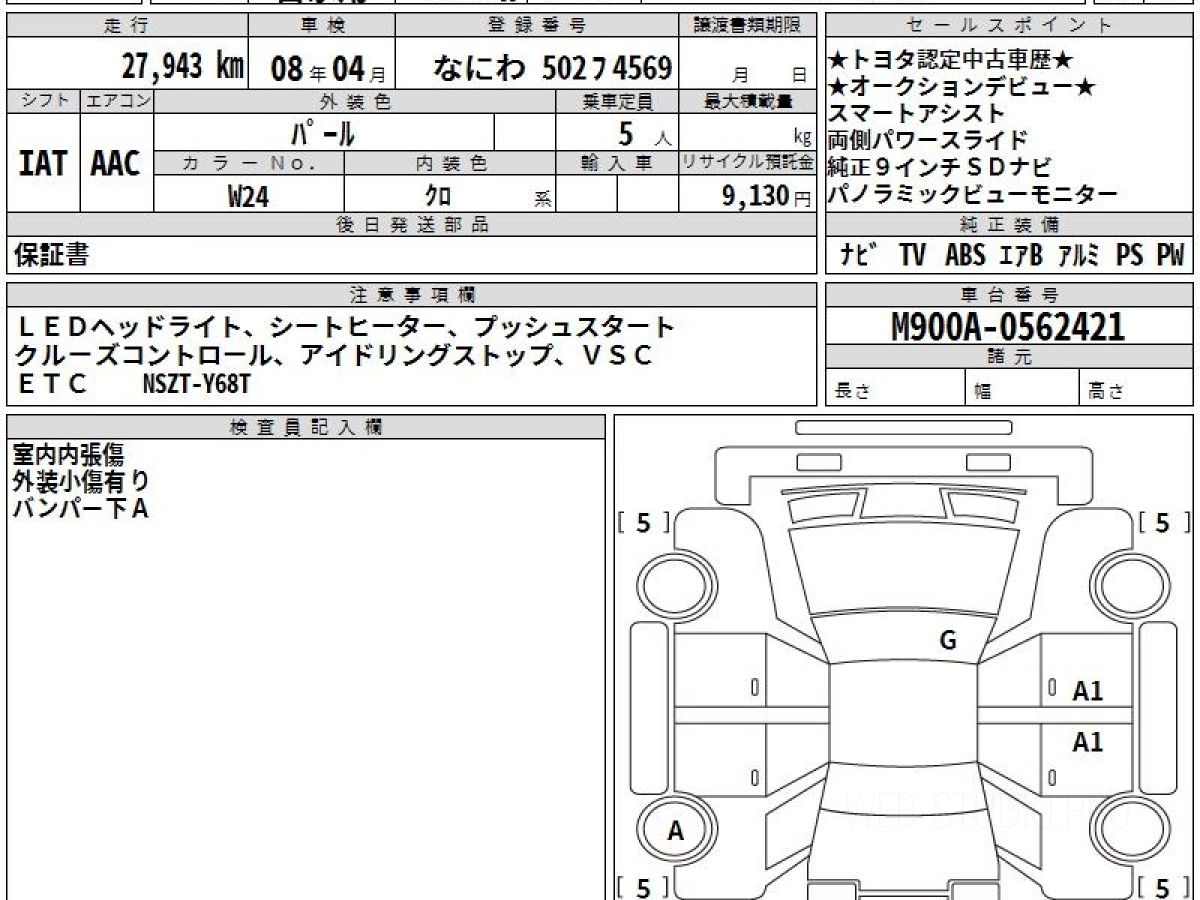Click the パノラミックビューモニター line
The image size is (1200, 900).
pyautogui.click(x=973, y=195)
